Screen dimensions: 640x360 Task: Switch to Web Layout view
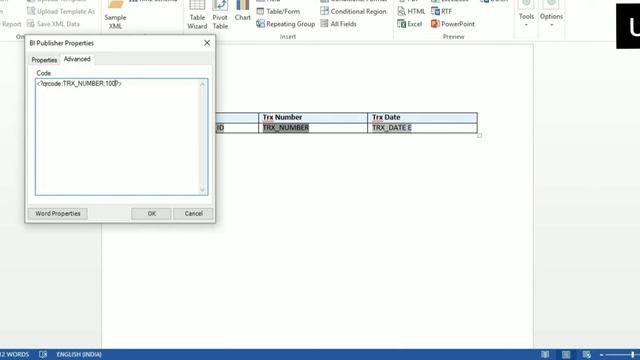click(x=587, y=354)
